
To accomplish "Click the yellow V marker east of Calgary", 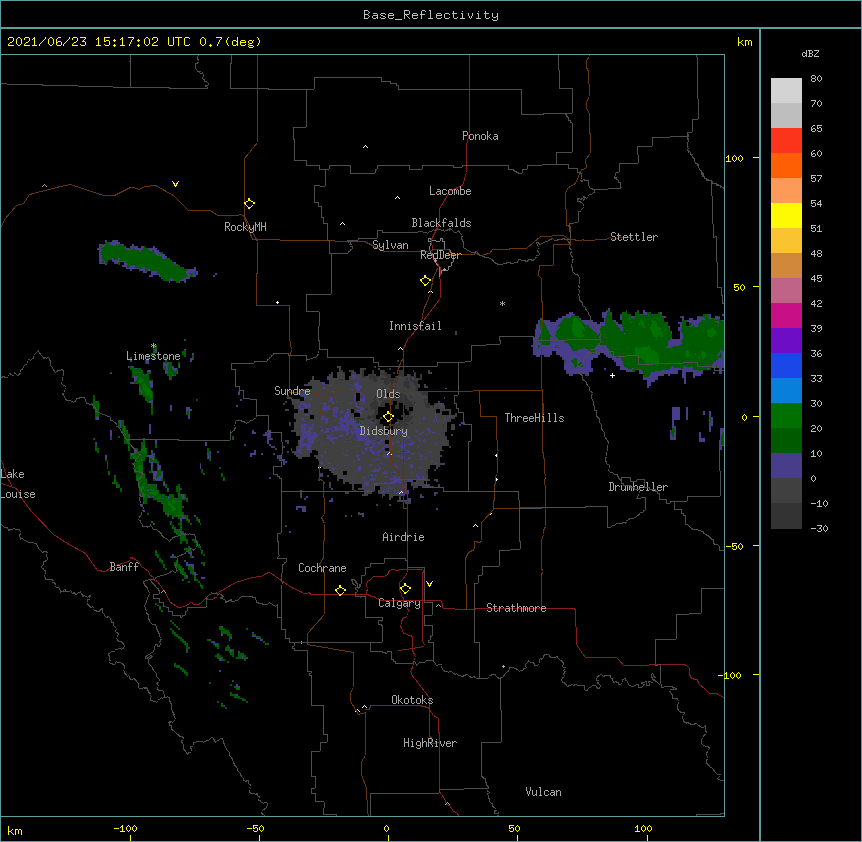I will tap(429, 584).
